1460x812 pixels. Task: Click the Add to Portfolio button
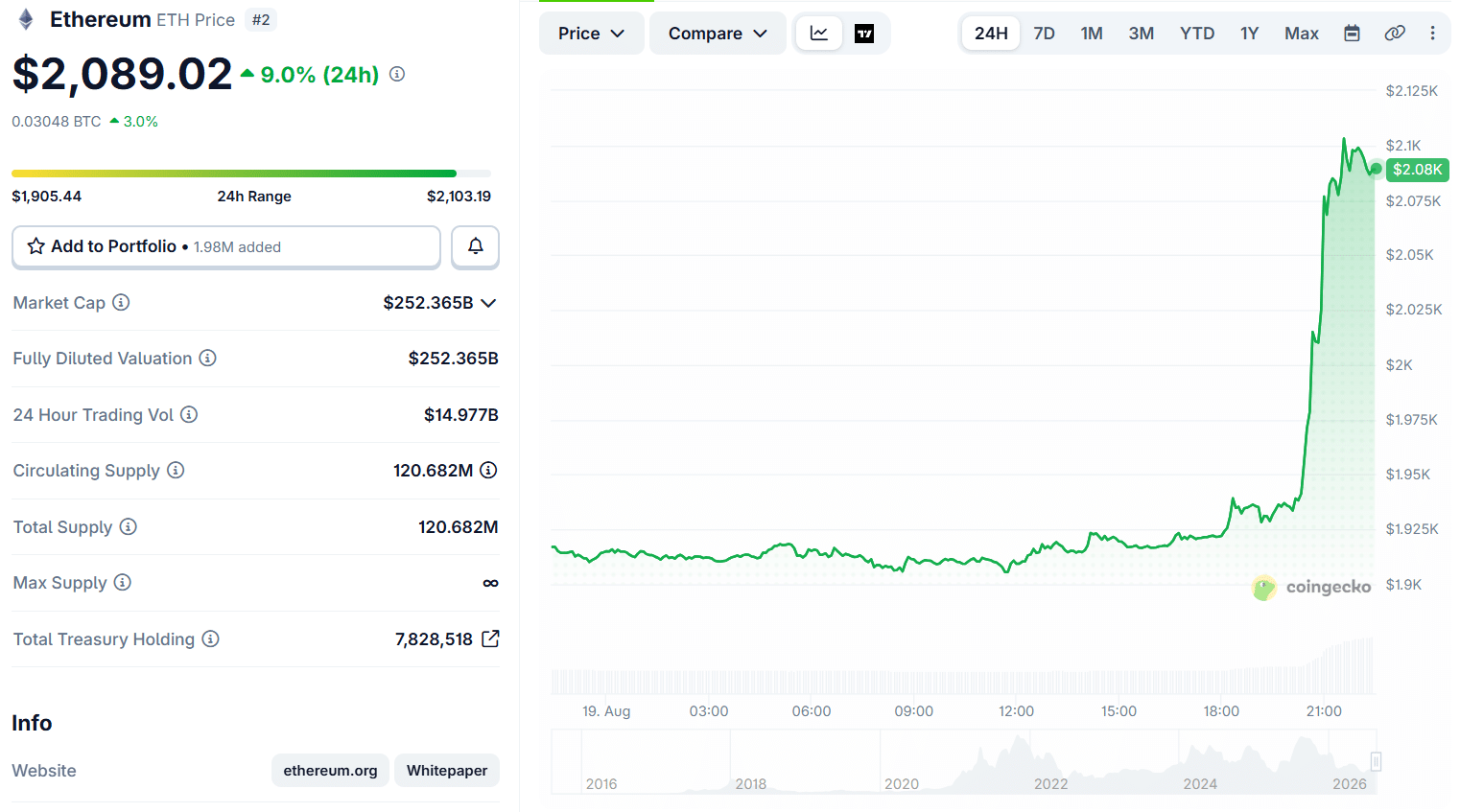pyautogui.click(x=226, y=247)
